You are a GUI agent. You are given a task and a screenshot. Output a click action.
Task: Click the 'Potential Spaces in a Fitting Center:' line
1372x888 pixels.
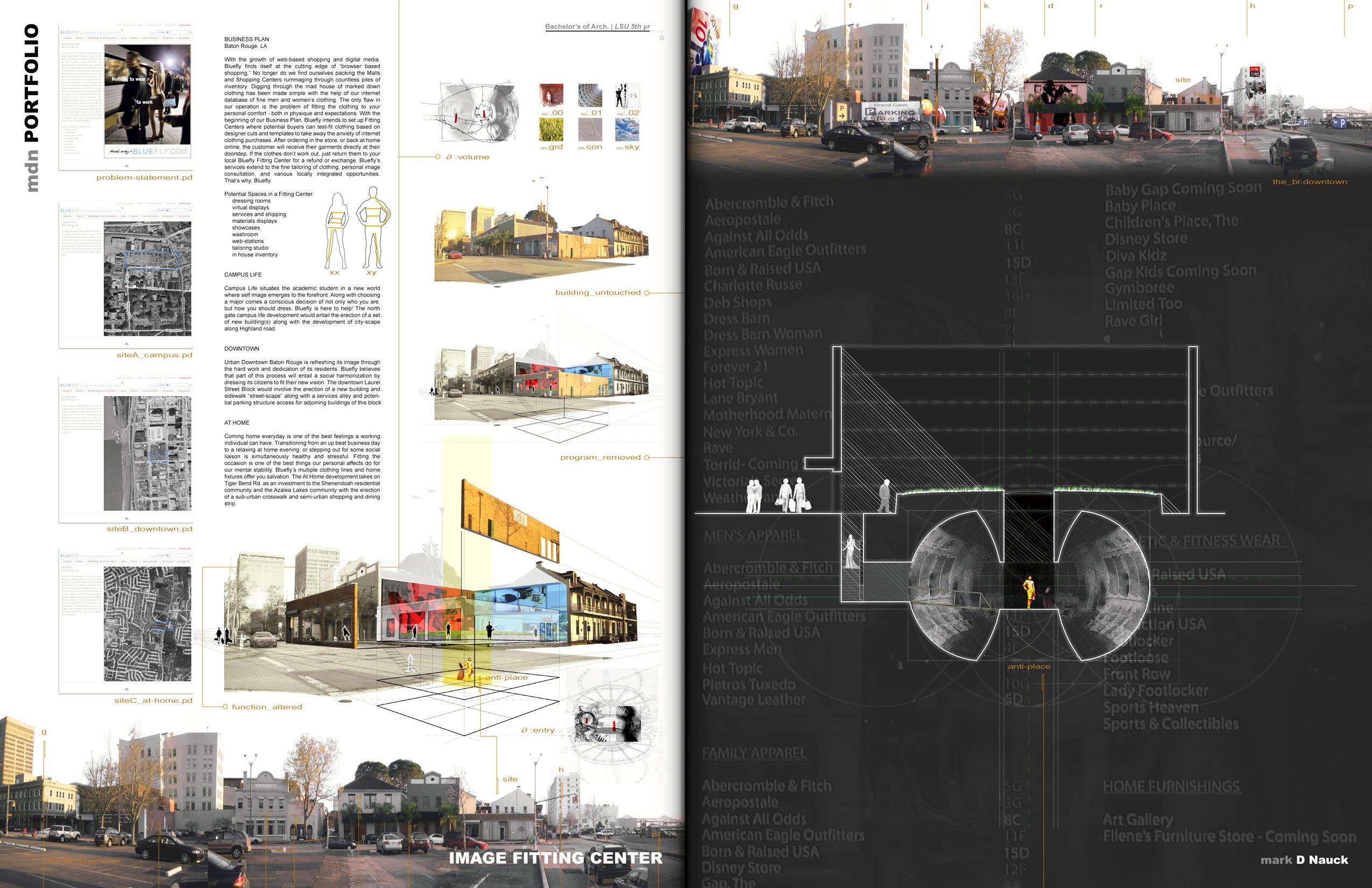(268, 194)
